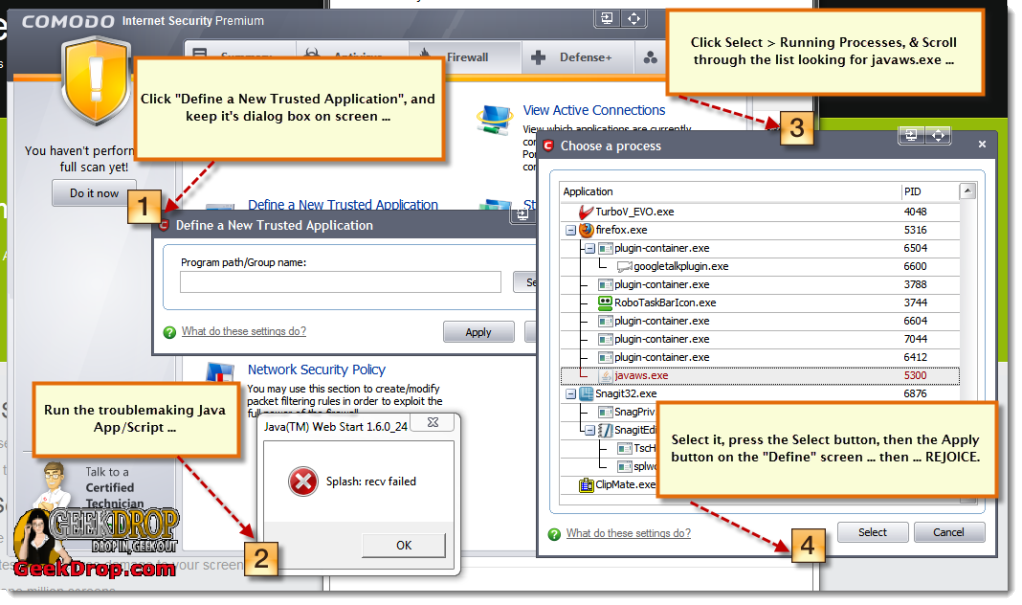Close the Java Web Start error dialog
Image resolution: width=1022 pixels, height=605 pixels.
[x=433, y=422]
